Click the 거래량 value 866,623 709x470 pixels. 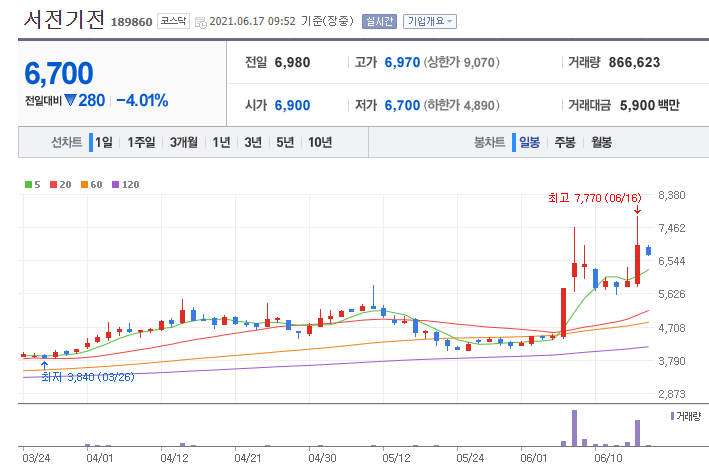pyautogui.click(x=634, y=62)
